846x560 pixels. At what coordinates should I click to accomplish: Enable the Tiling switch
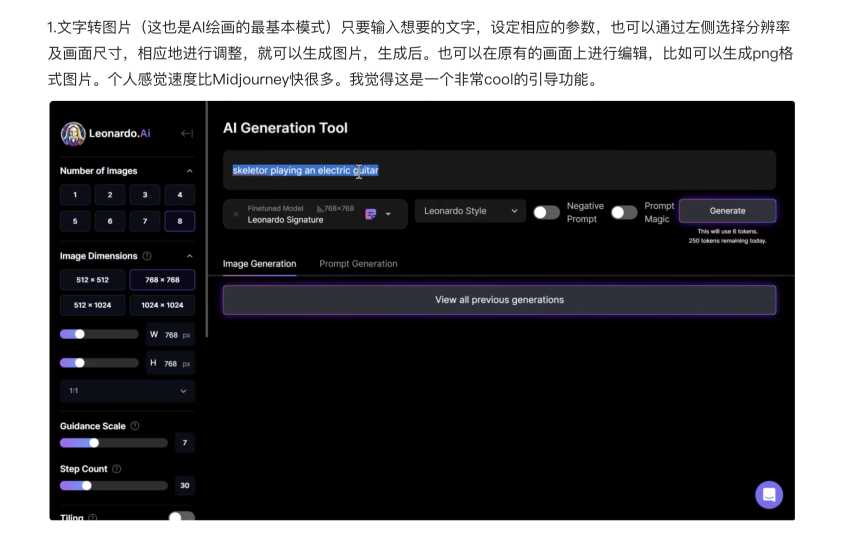[182, 516]
